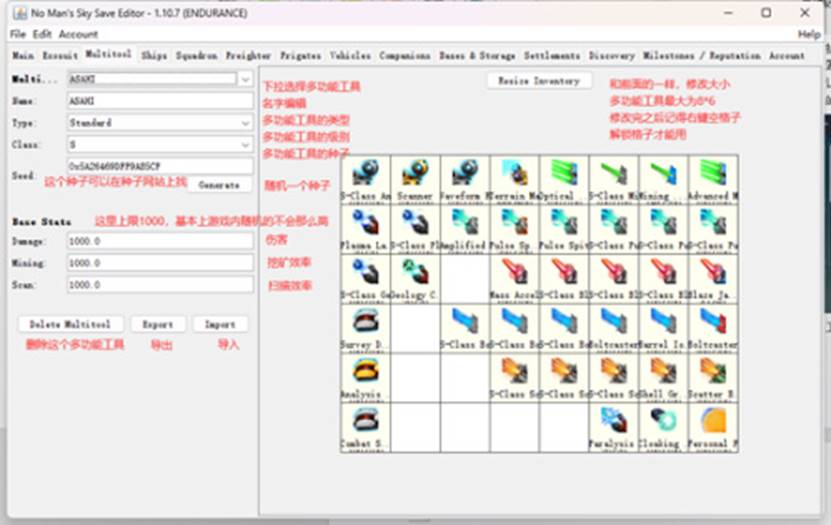Screen dimensions: 831x525
Task: Select the Waveform Recycler slot icon
Action: click(x=465, y=179)
